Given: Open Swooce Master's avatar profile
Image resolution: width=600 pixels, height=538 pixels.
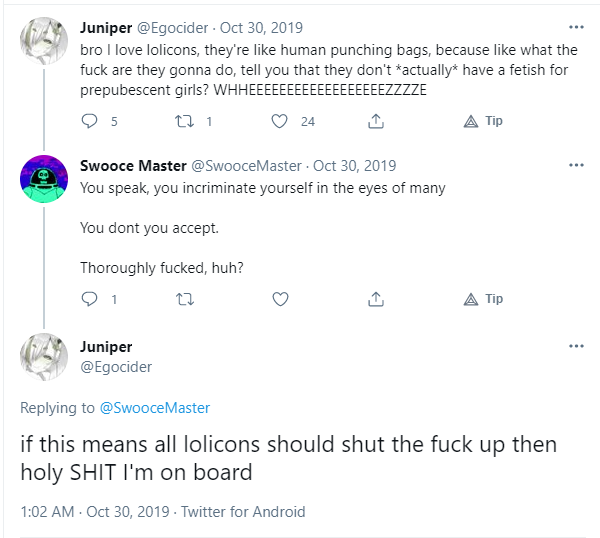Looking at the screenshot, I should [44, 179].
